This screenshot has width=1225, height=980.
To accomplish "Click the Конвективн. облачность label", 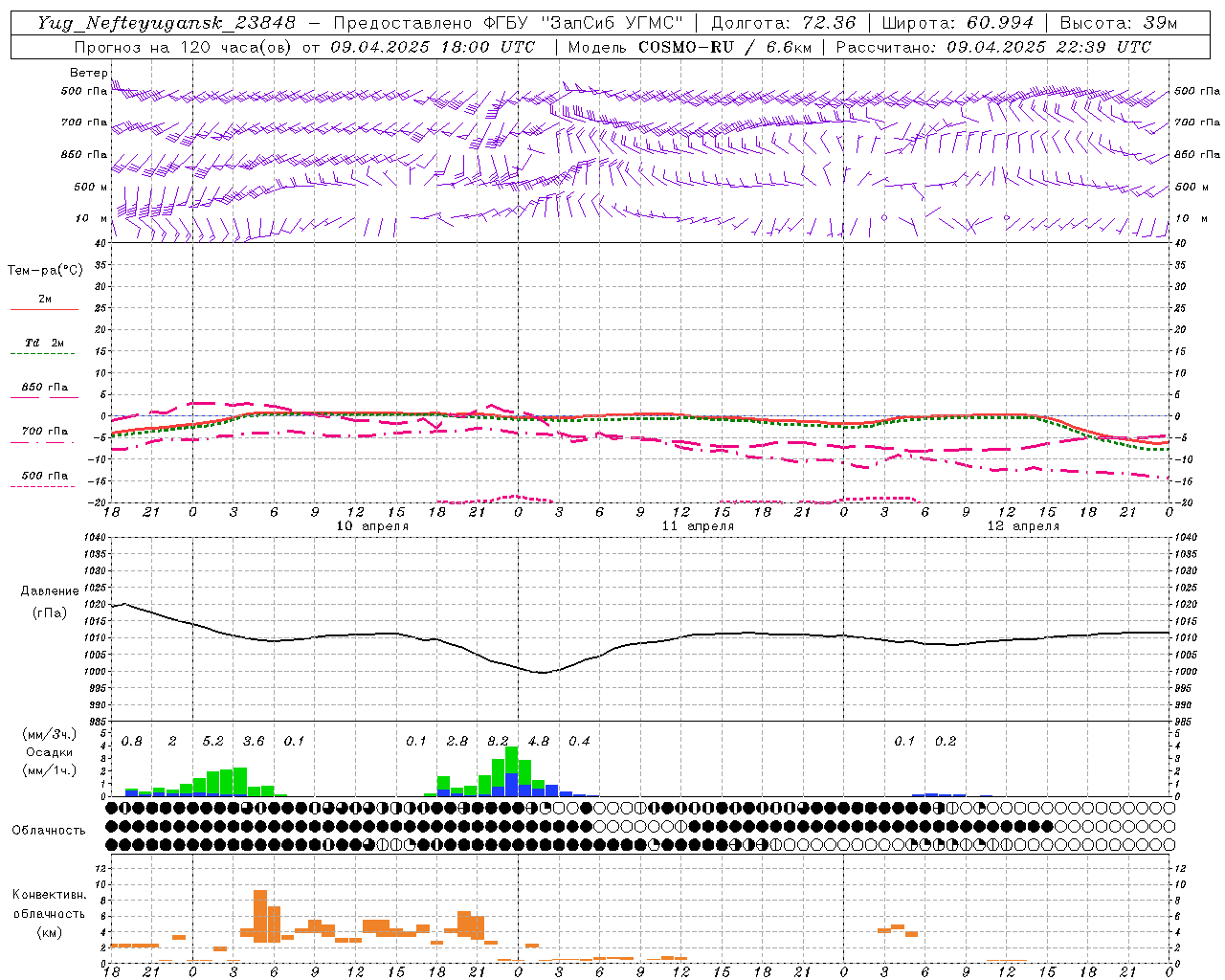I will coord(49,904).
